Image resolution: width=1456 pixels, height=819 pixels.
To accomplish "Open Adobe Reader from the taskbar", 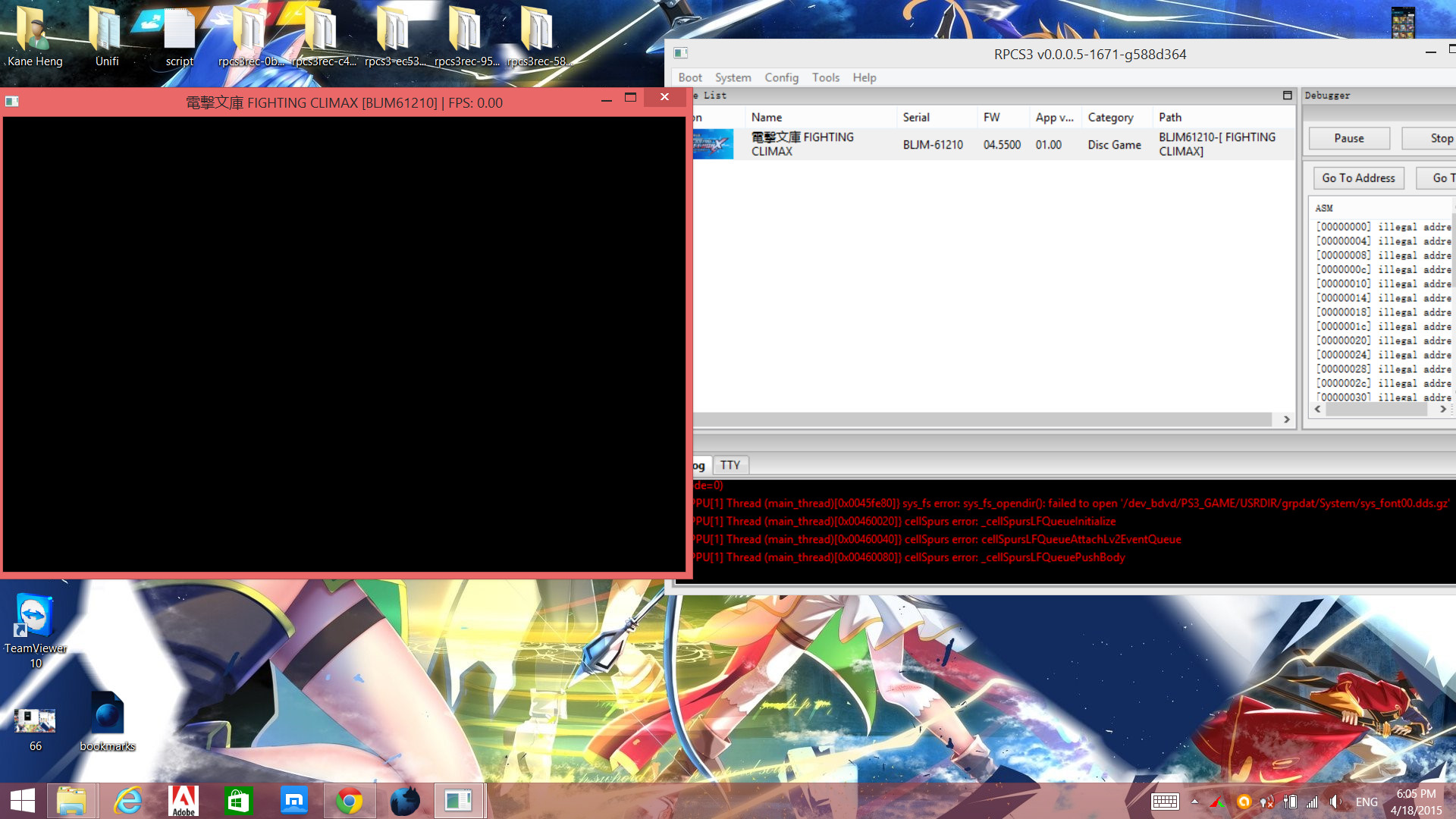I will (x=183, y=801).
